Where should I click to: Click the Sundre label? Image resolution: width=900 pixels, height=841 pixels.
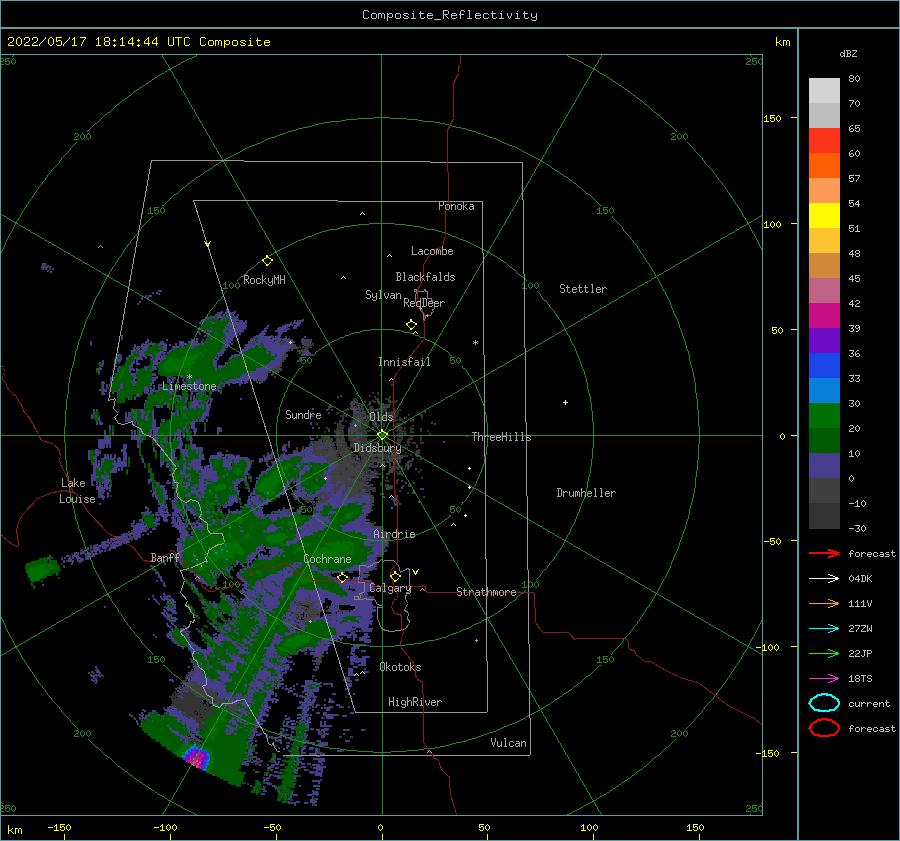coord(303,414)
